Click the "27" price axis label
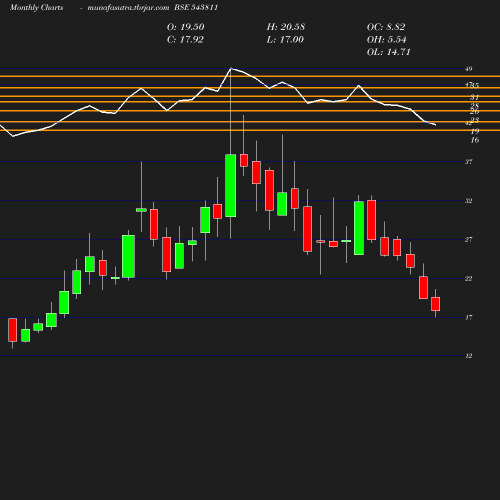This screenshot has width=500, height=500. [469, 240]
